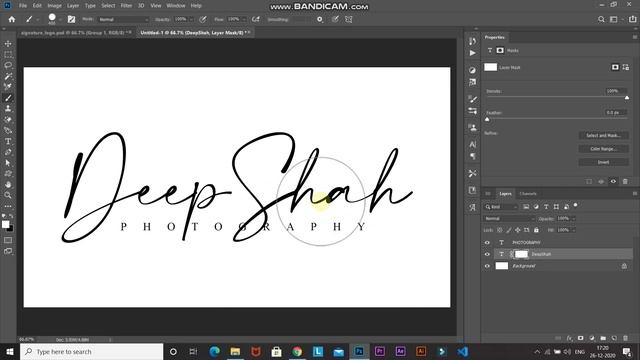Image resolution: width=640 pixels, height=360 pixels.
Task: Open the brush Mode dropdown
Action: coord(124,19)
